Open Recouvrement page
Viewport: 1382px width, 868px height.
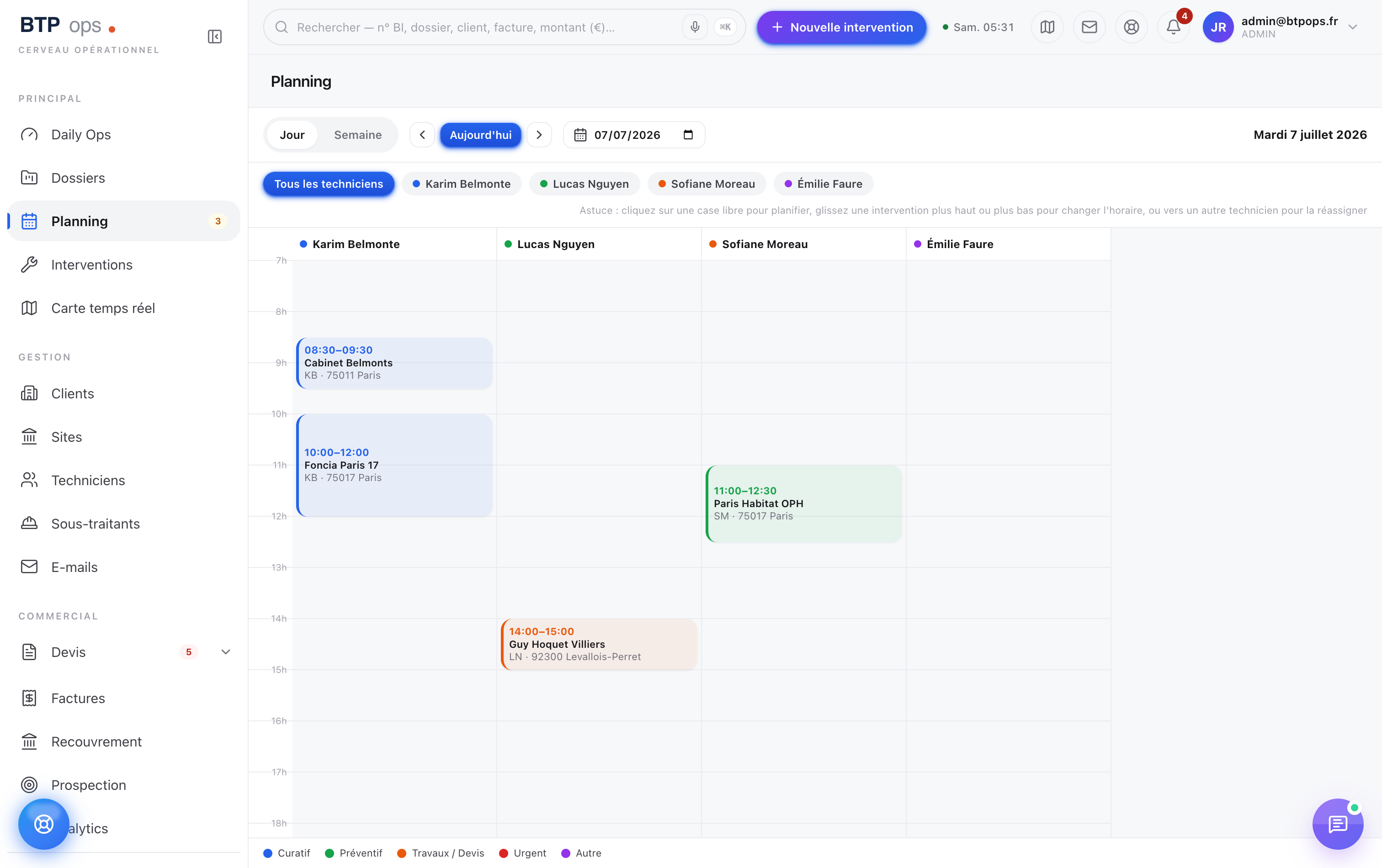coord(123,742)
